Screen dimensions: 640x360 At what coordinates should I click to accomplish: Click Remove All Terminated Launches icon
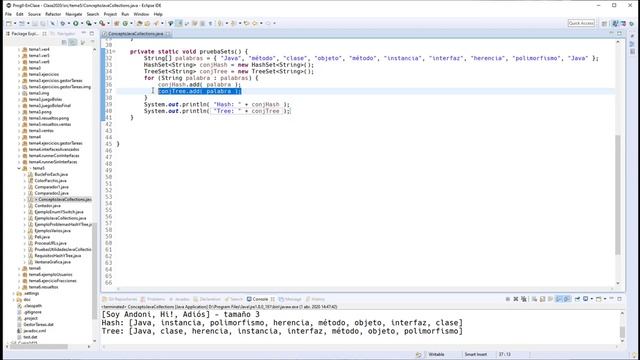click(x=524, y=299)
